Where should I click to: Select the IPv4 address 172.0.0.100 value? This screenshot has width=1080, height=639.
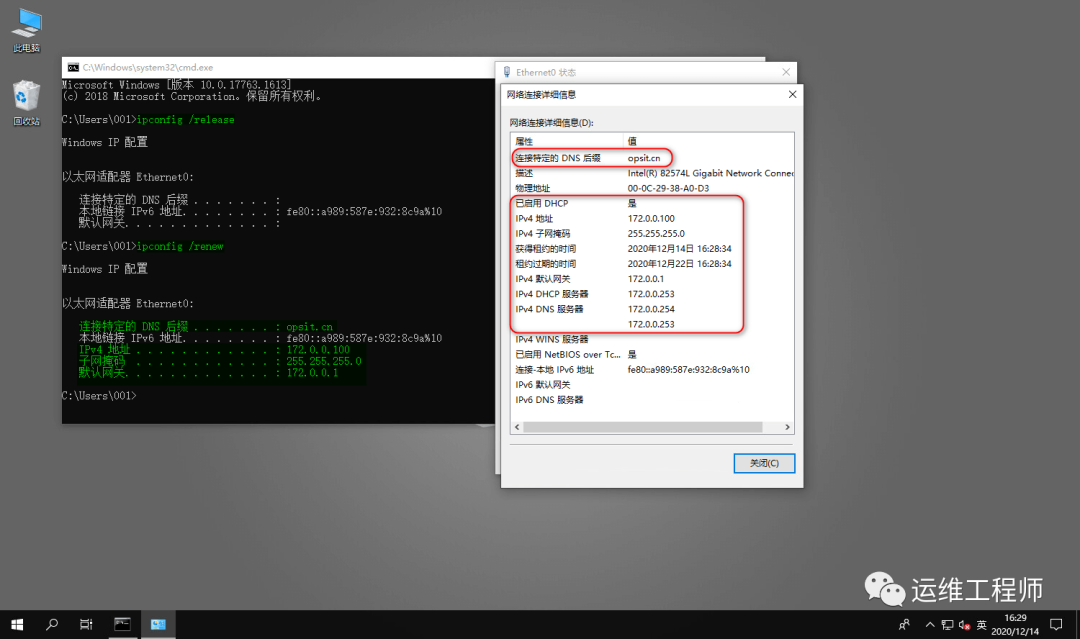click(651, 218)
